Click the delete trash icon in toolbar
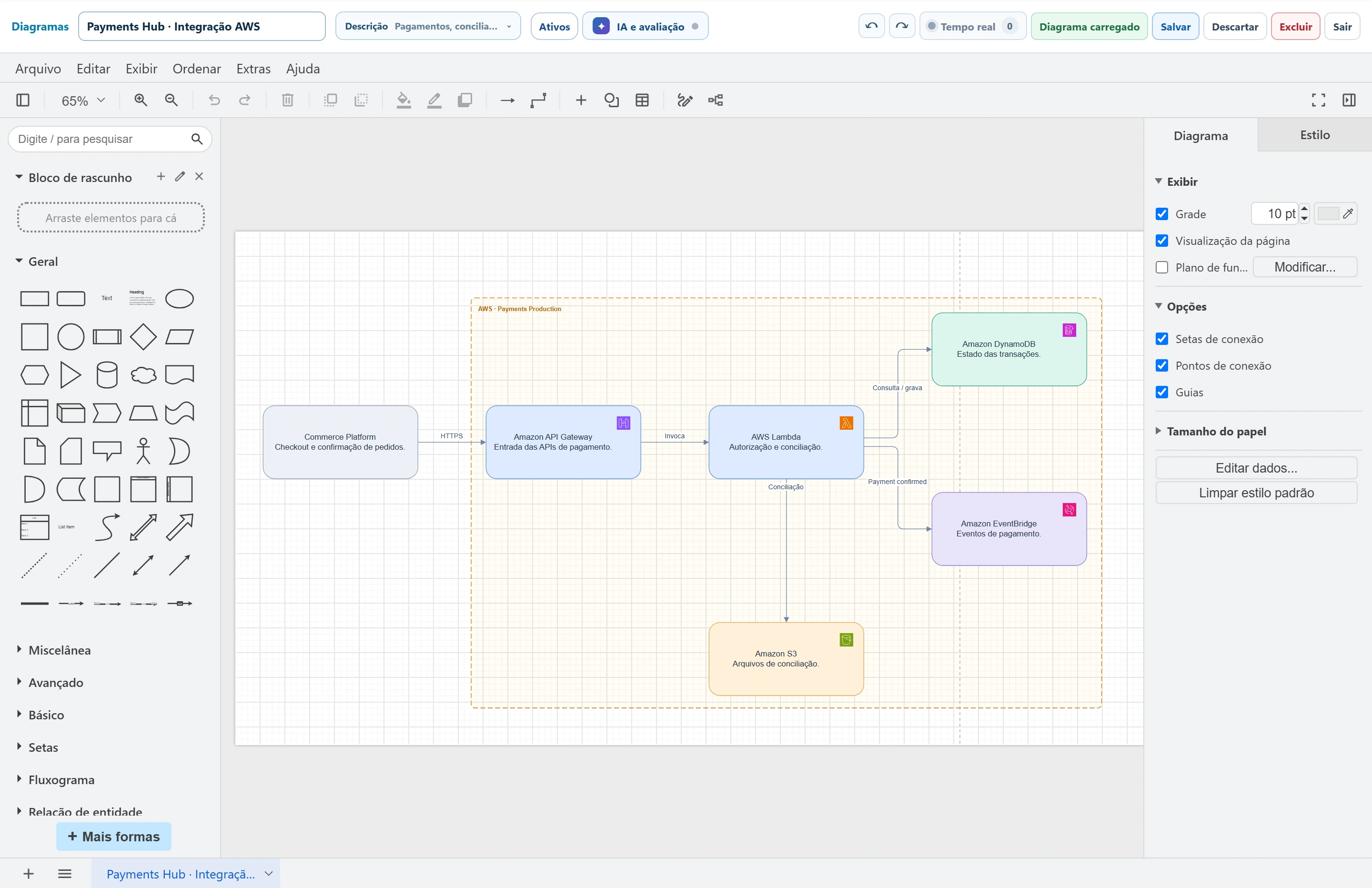Viewport: 1372px width, 888px height. [x=288, y=101]
